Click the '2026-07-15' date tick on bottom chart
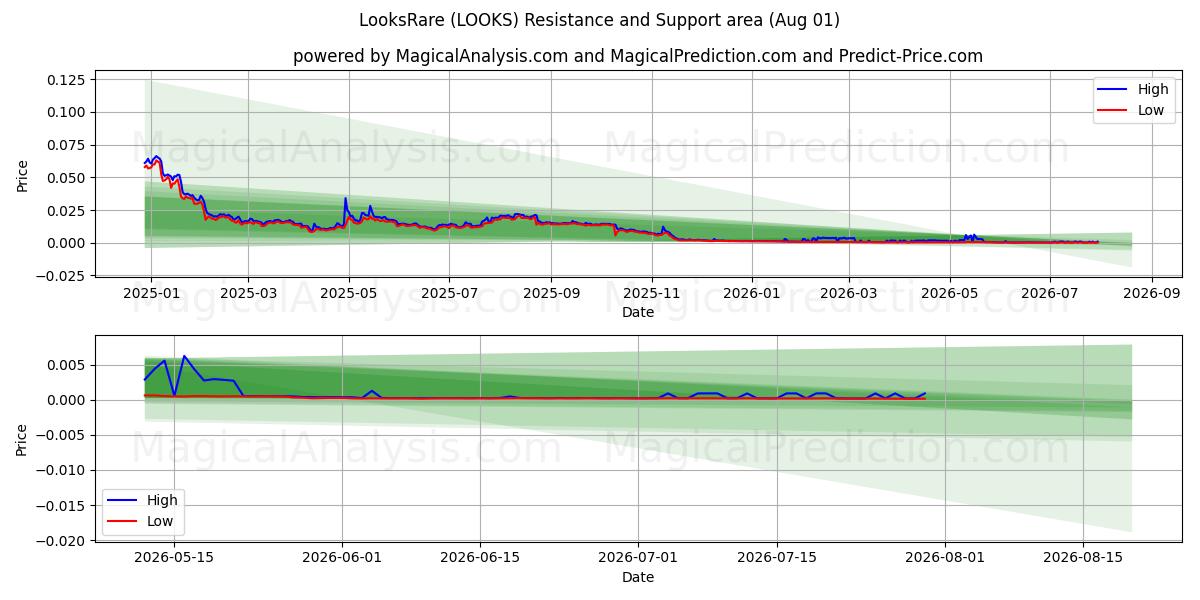 [777, 558]
